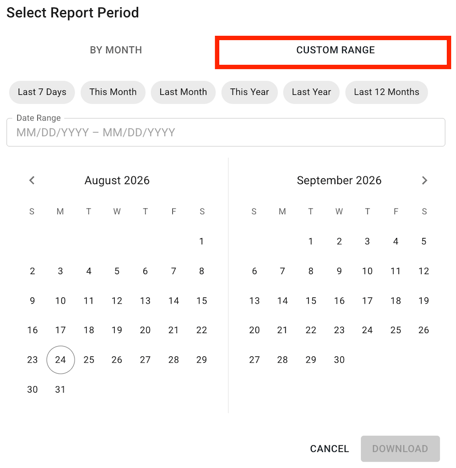
Task: Advance to next month with right chevron
Action: point(424,180)
